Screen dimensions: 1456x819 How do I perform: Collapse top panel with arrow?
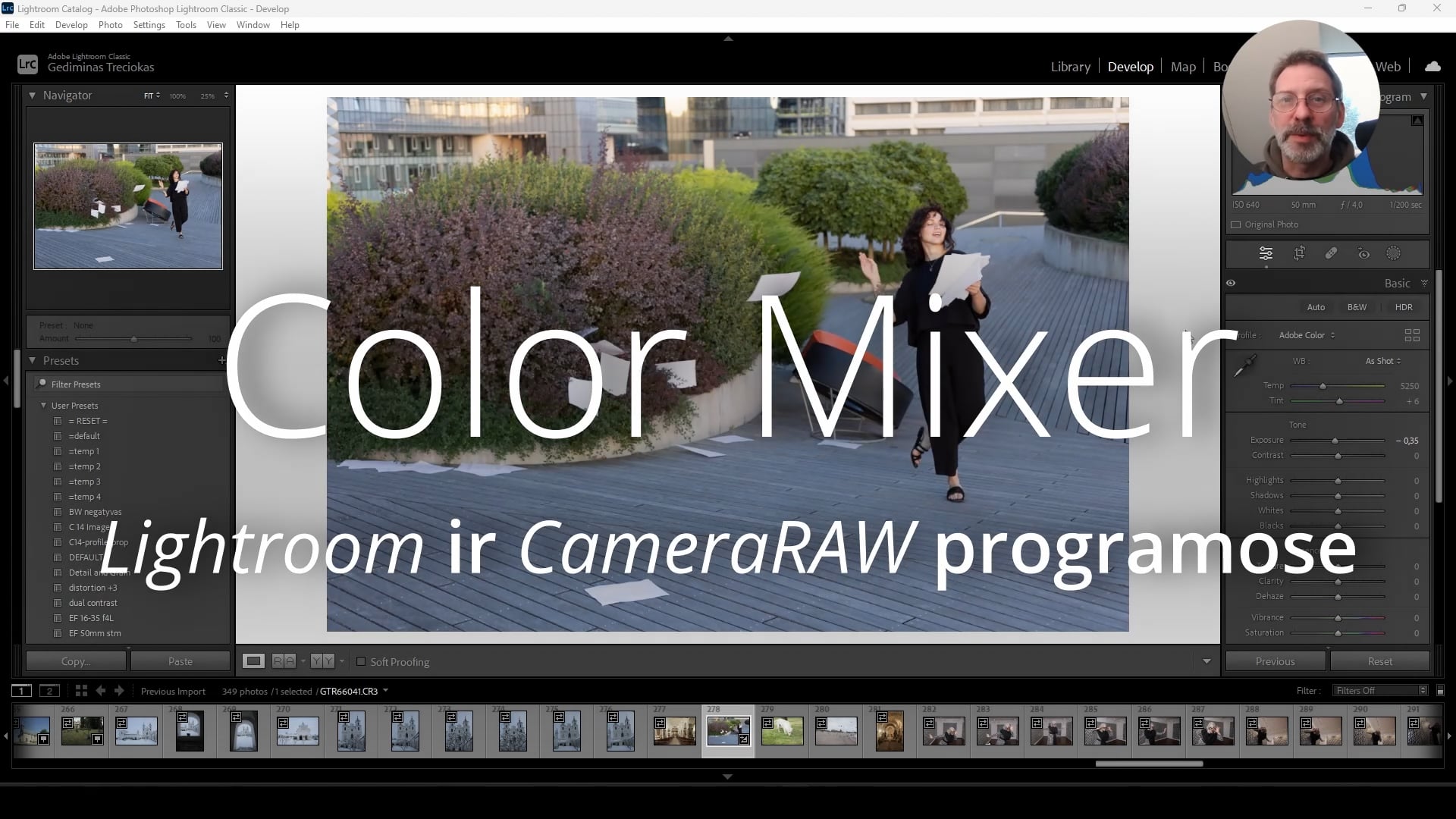pos(728,38)
